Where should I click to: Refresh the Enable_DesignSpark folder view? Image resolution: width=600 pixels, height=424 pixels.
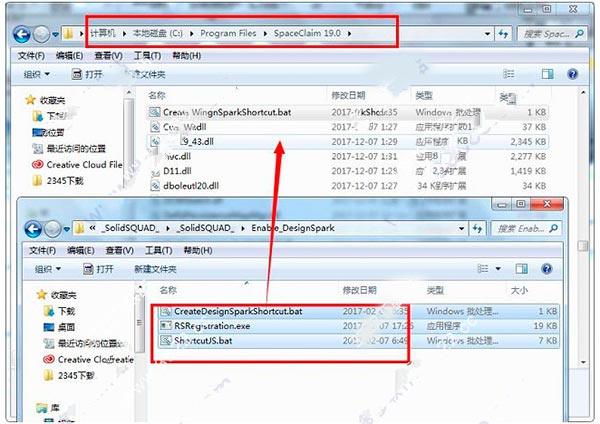pos(477,228)
